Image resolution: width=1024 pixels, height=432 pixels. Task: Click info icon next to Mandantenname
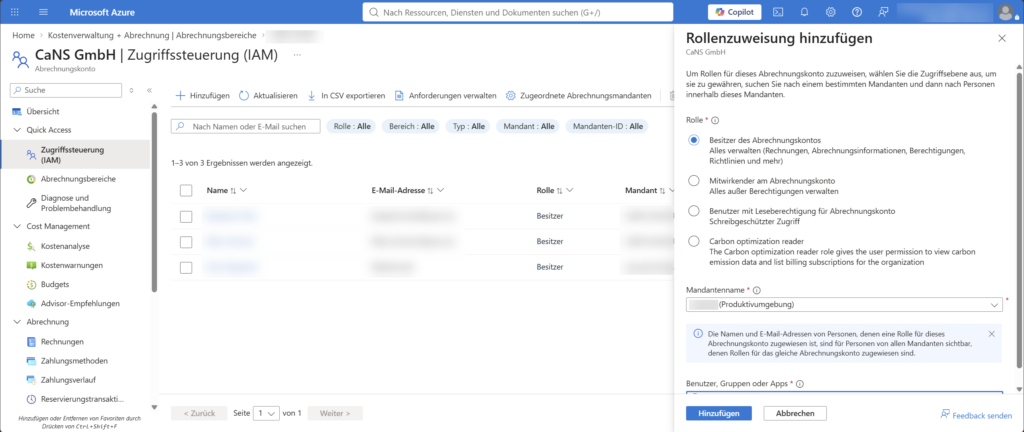(x=758, y=290)
